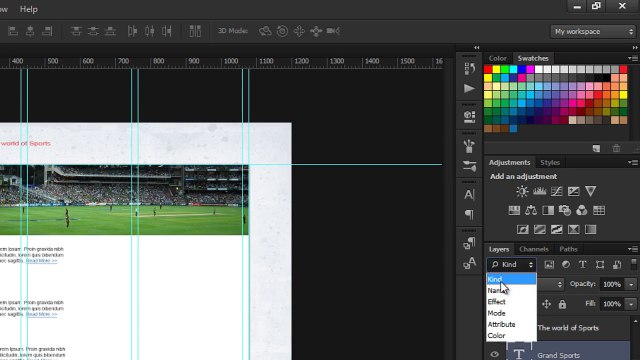Select the 3D Pan mode icon
Screen dimensions: 640x360
299,31
